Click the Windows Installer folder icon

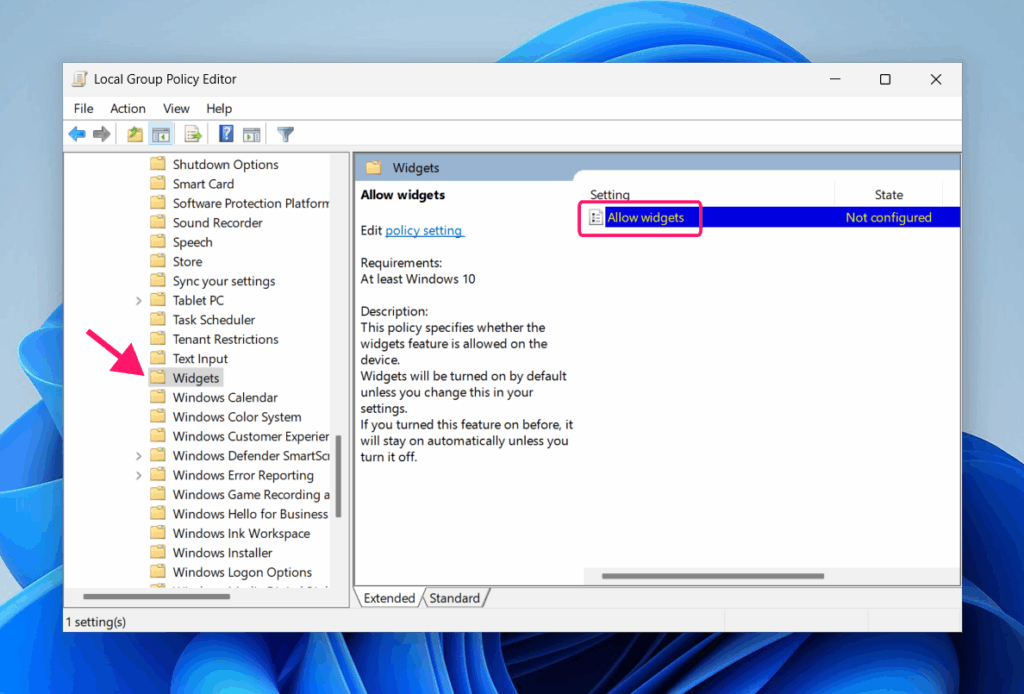[157, 552]
